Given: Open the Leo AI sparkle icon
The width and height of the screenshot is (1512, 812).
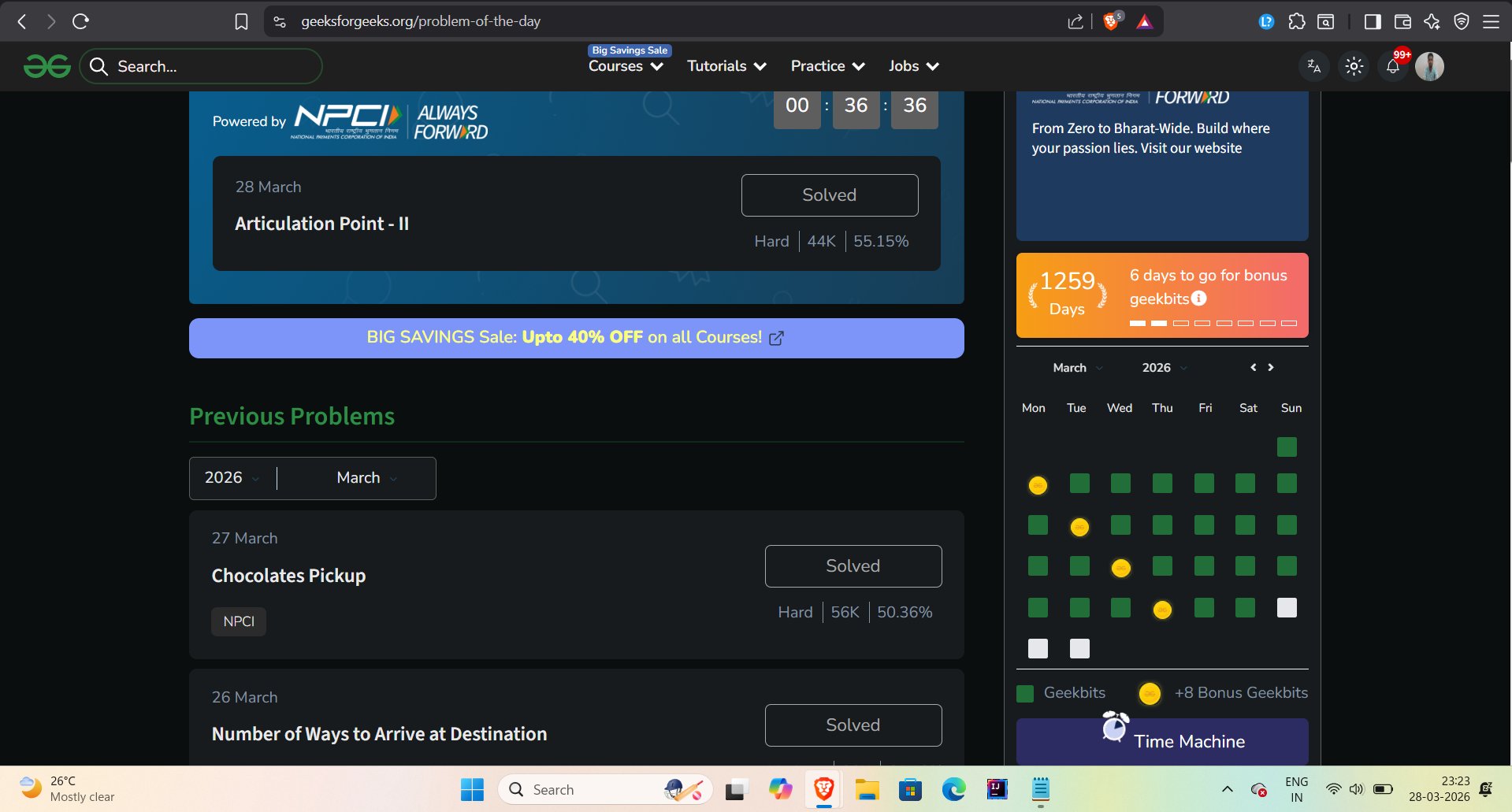Looking at the screenshot, I should point(1432,21).
